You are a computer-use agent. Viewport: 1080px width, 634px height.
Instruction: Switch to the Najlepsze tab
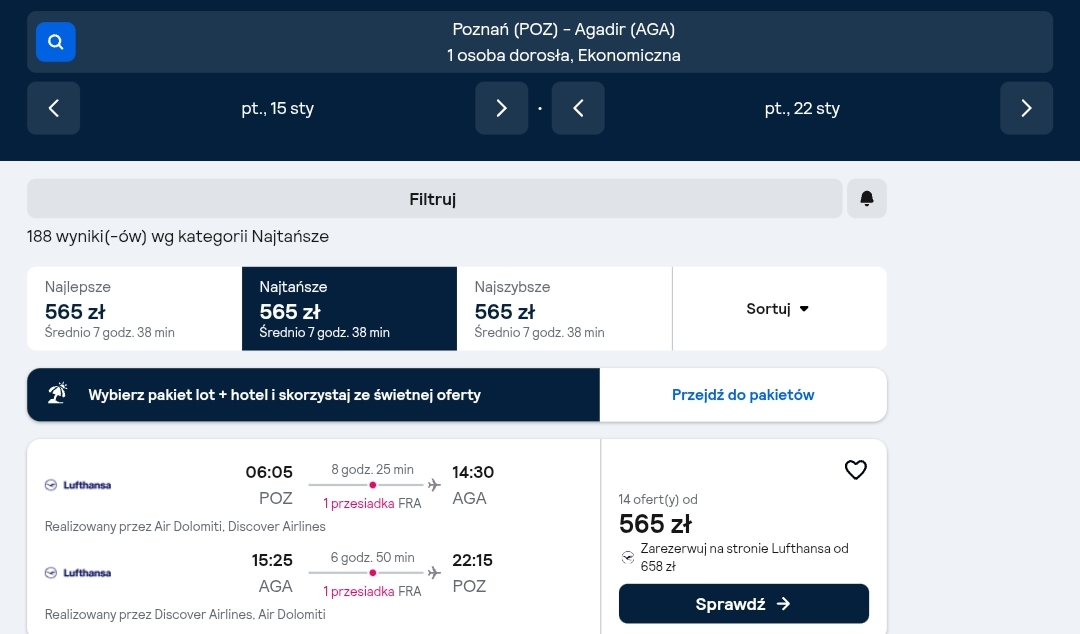coord(134,309)
